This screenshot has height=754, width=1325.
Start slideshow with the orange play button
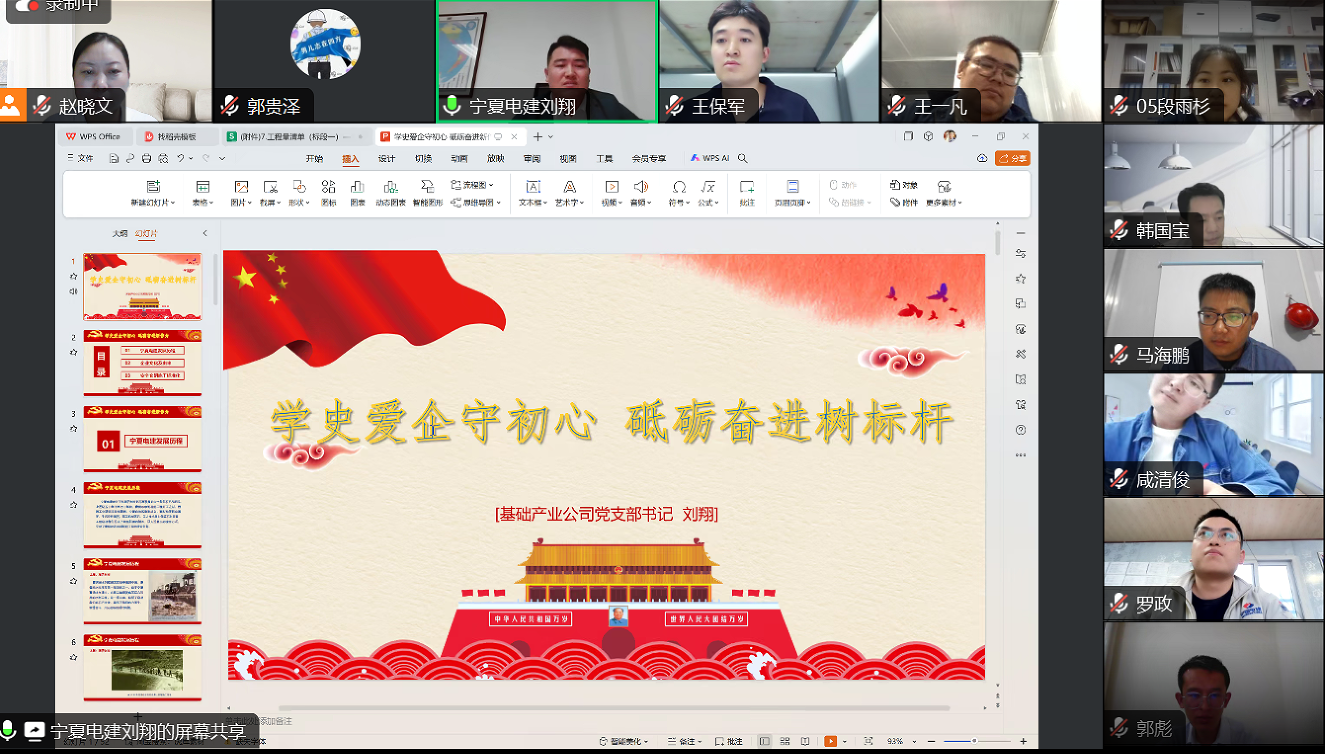pyautogui.click(x=830, y=741)
